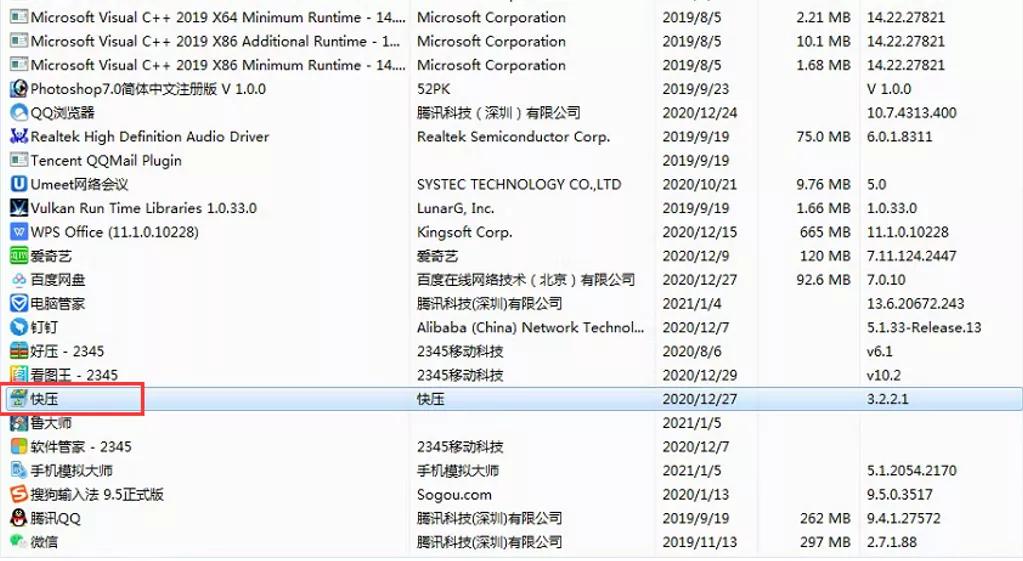This screenshot has height=561, width=1023.
Task: Click the 腾讯QQ penguin icon
Action: [20, 518]
